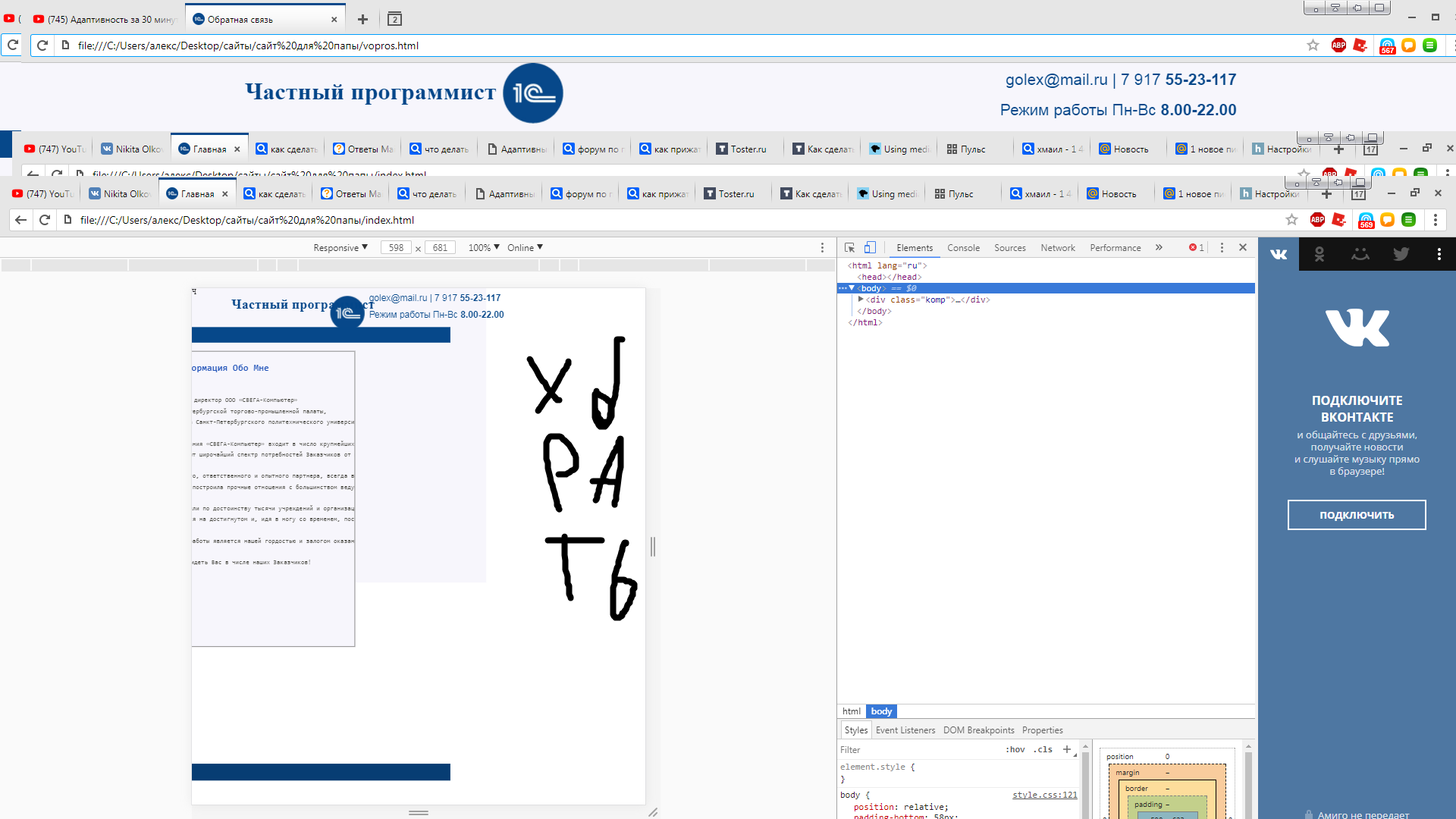Open the Online throttling dropdown

(x=526, y=248)
